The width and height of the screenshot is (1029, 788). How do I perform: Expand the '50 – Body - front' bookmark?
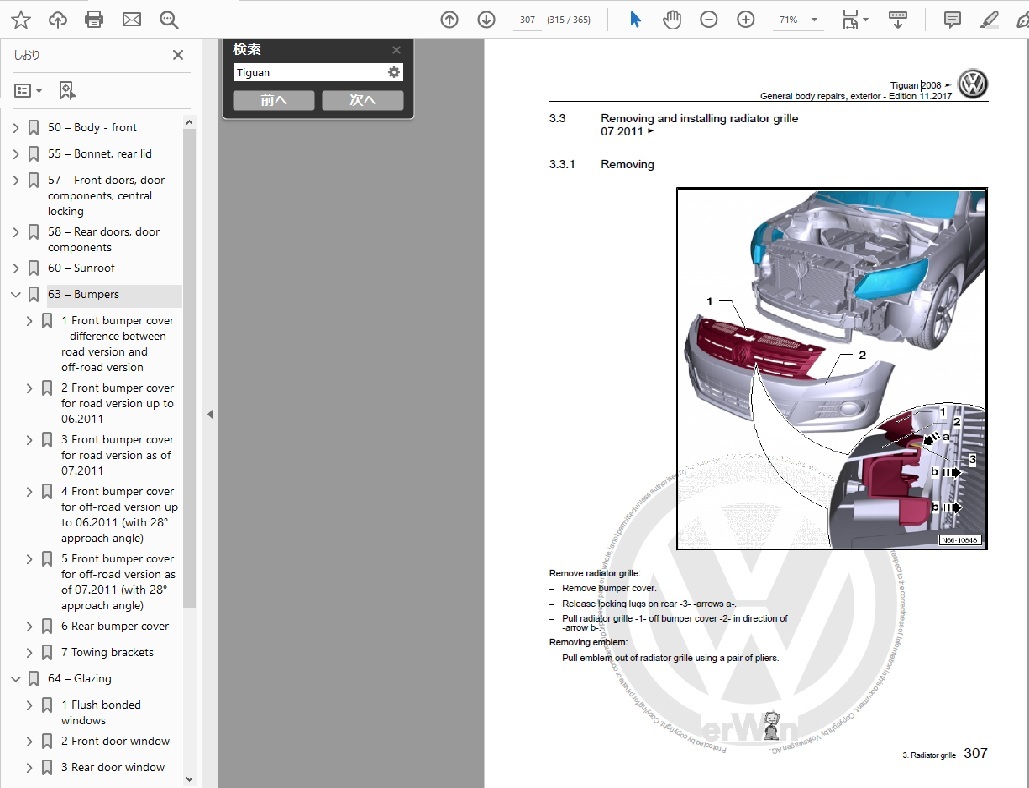coord(15,128)
